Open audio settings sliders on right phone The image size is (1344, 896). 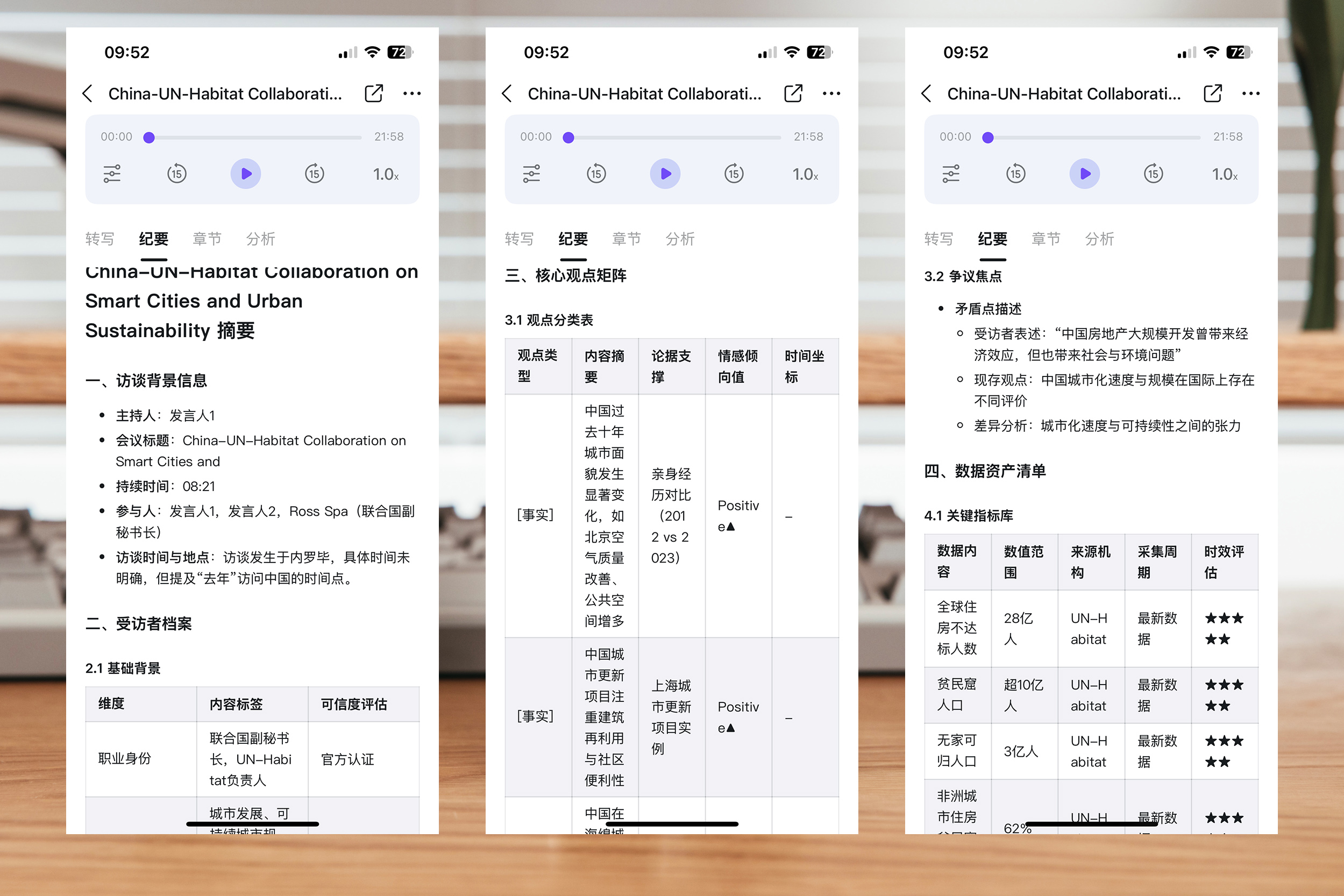click(x=951, y=174)
